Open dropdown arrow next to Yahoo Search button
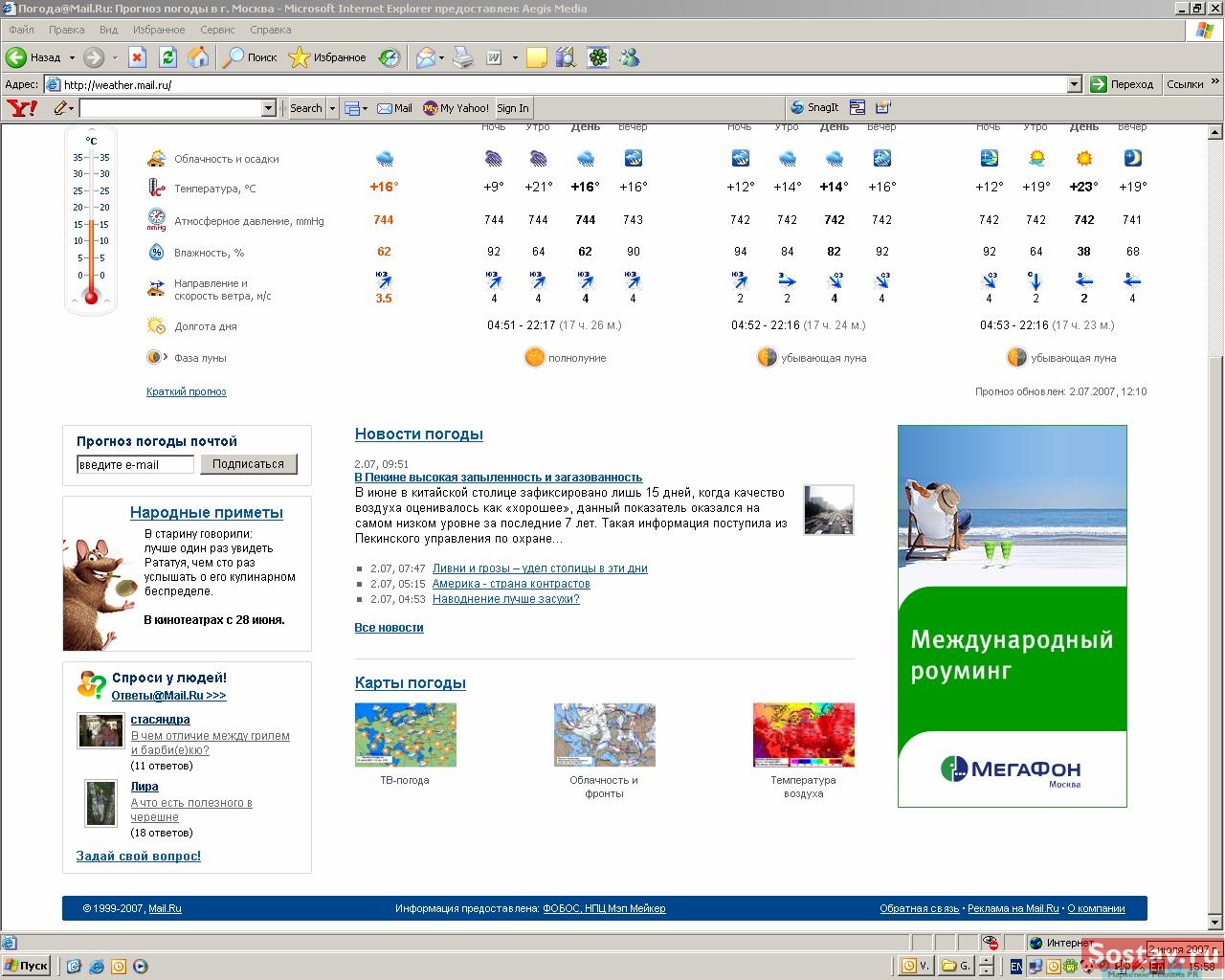The width and height of the screenshot is (1225, 980). pos(333,108)
